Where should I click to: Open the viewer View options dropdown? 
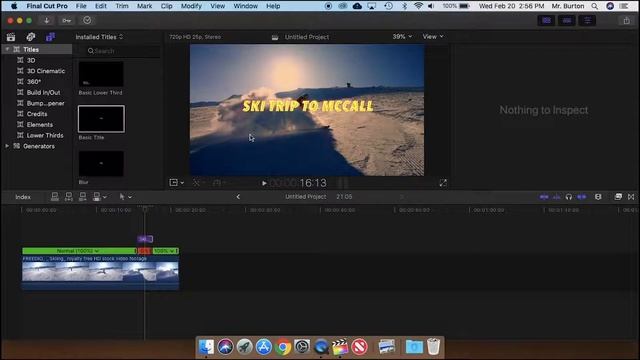point(433,36)
